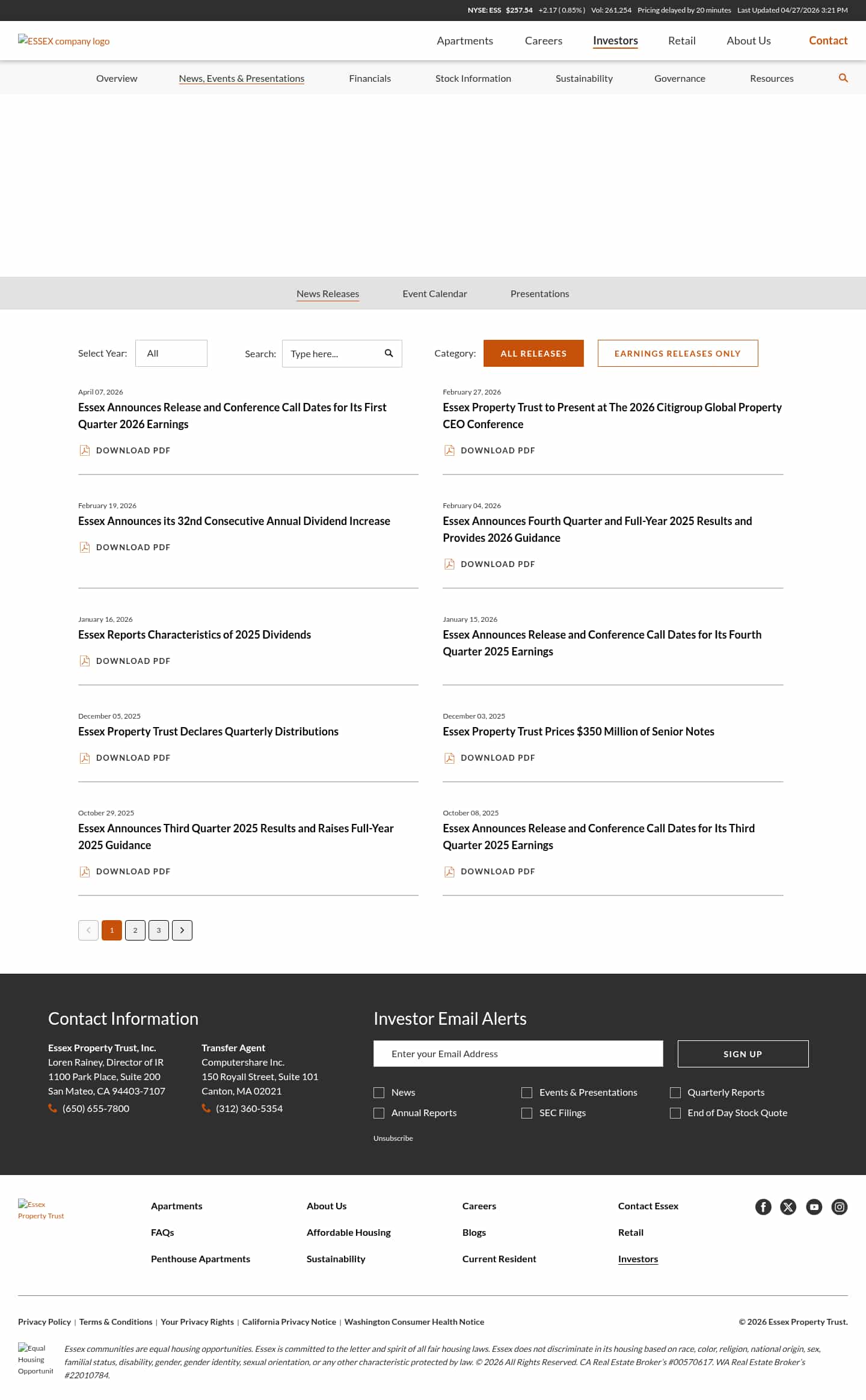Click PDF icon for Characteristics of 2025 Dividends
The height and width of the screenshot is (1400, 866).
point(85,661)
